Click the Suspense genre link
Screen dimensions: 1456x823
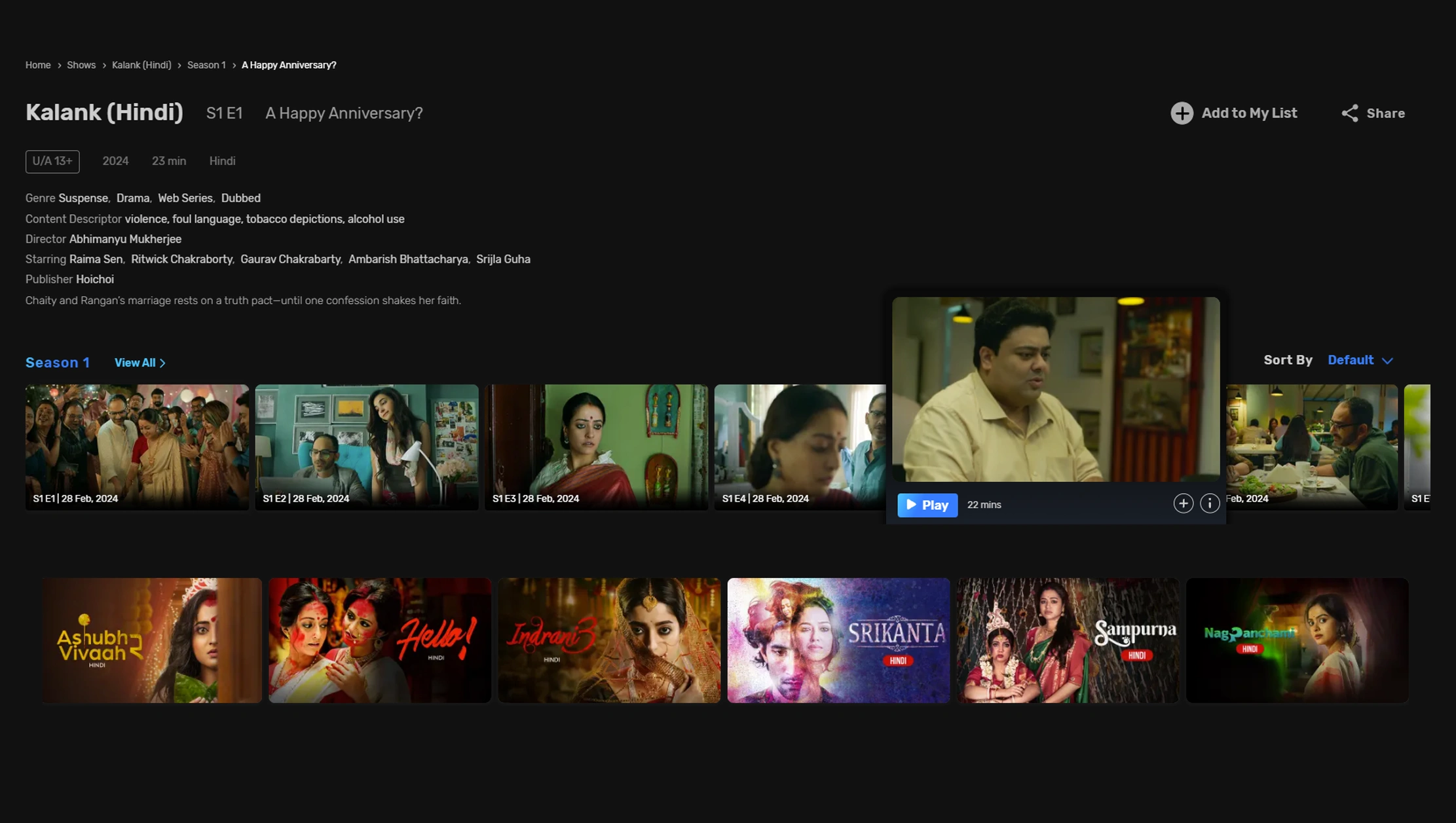83,198
